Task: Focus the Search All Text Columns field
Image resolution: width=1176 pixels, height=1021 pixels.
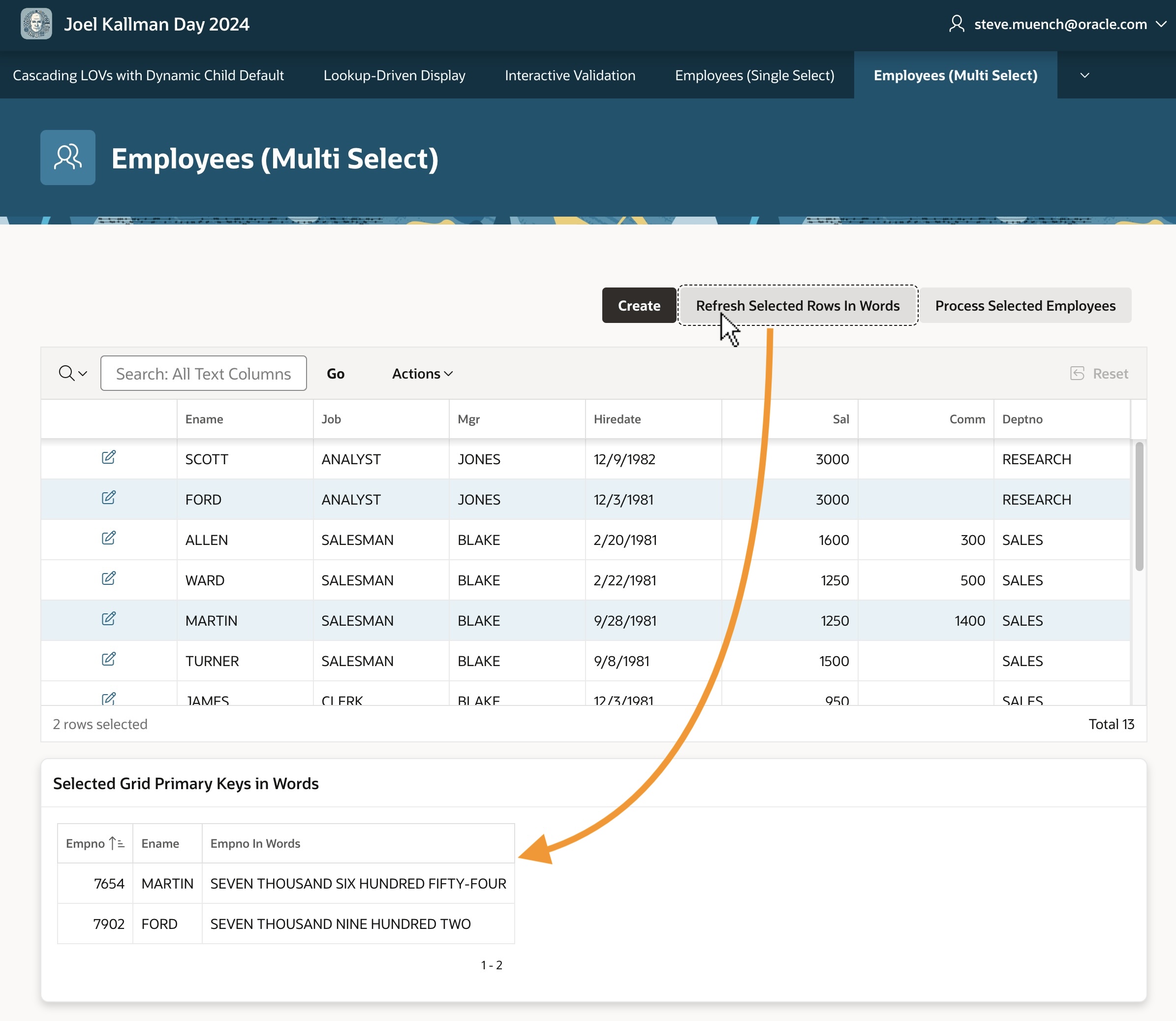Action: (x=203, y=374)
